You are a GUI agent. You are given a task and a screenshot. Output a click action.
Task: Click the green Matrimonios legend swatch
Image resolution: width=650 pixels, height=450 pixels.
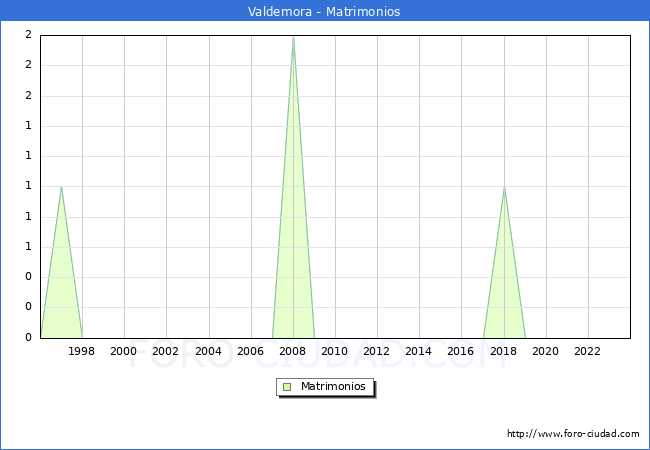coord(287,387)
